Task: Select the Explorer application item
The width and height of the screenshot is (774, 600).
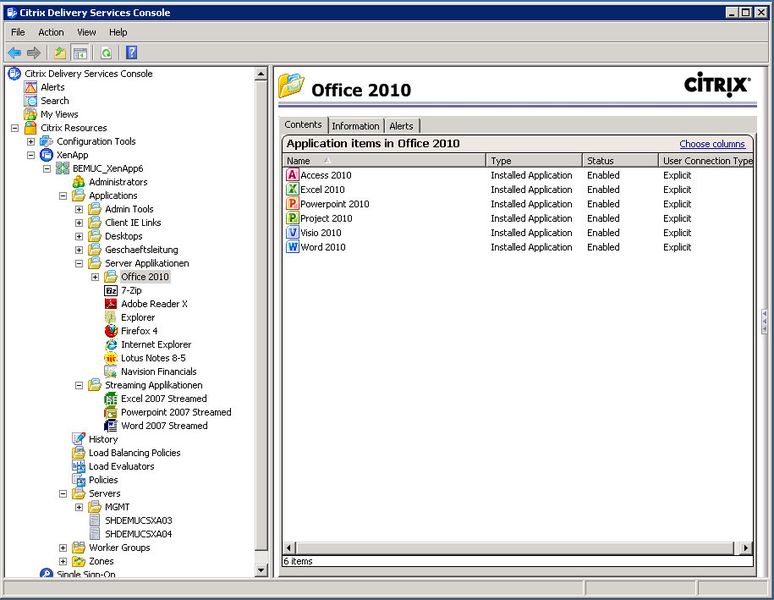Action: click(x=138, y=318)
